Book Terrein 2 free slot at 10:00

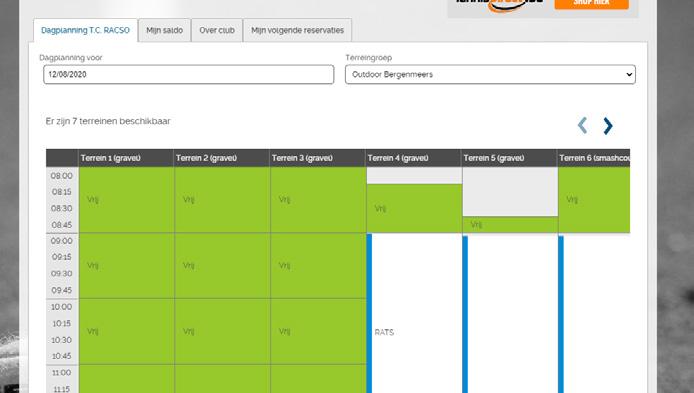point(222,331)
